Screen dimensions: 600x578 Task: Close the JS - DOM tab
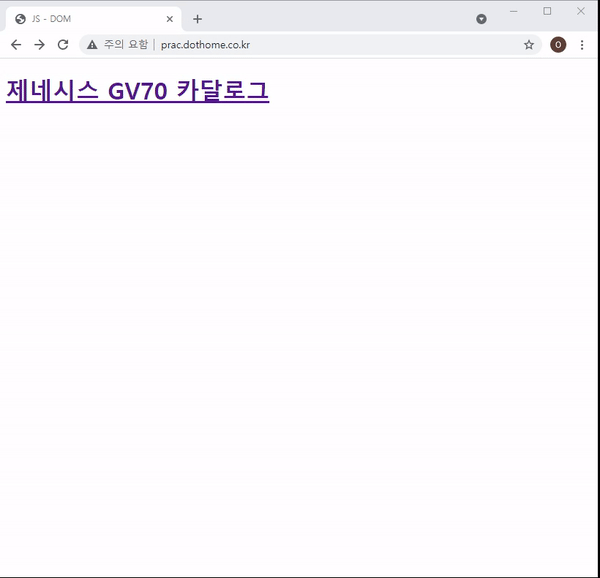pyautogui.click(x=170, y=19)
